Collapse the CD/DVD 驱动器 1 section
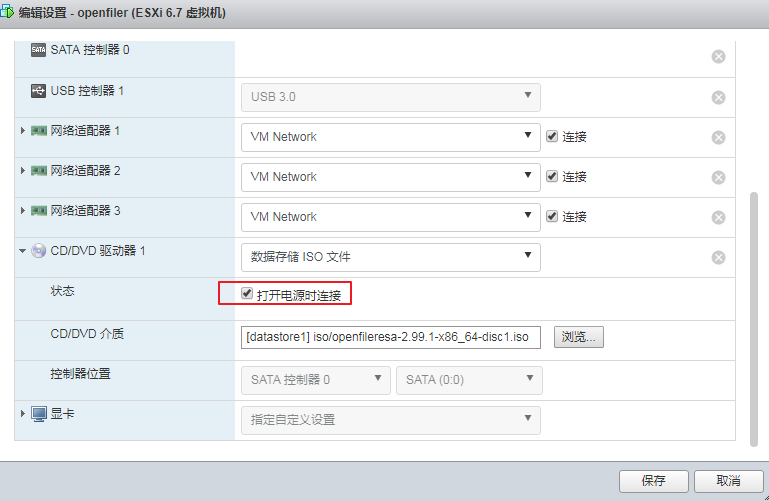Viewport: 769px width, 501px height. 23,251
